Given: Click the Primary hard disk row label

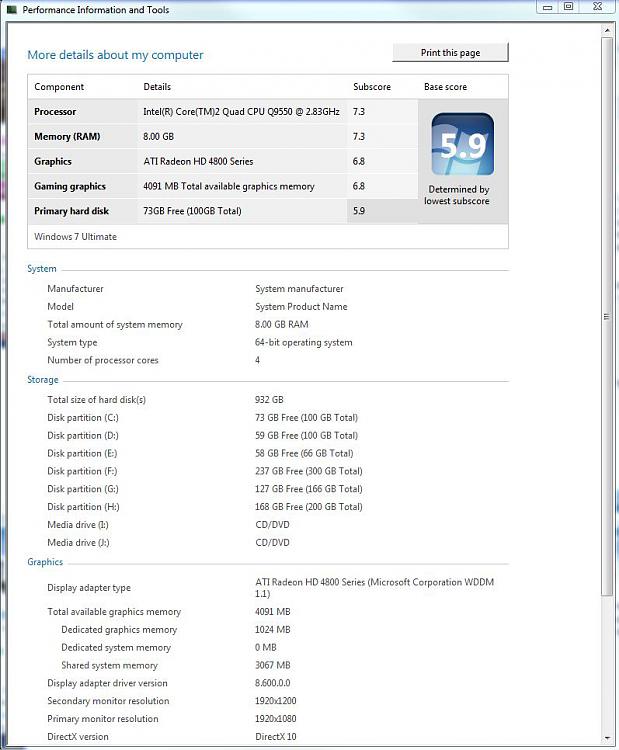Looking at the screenshot, I should tap(71, 211).
